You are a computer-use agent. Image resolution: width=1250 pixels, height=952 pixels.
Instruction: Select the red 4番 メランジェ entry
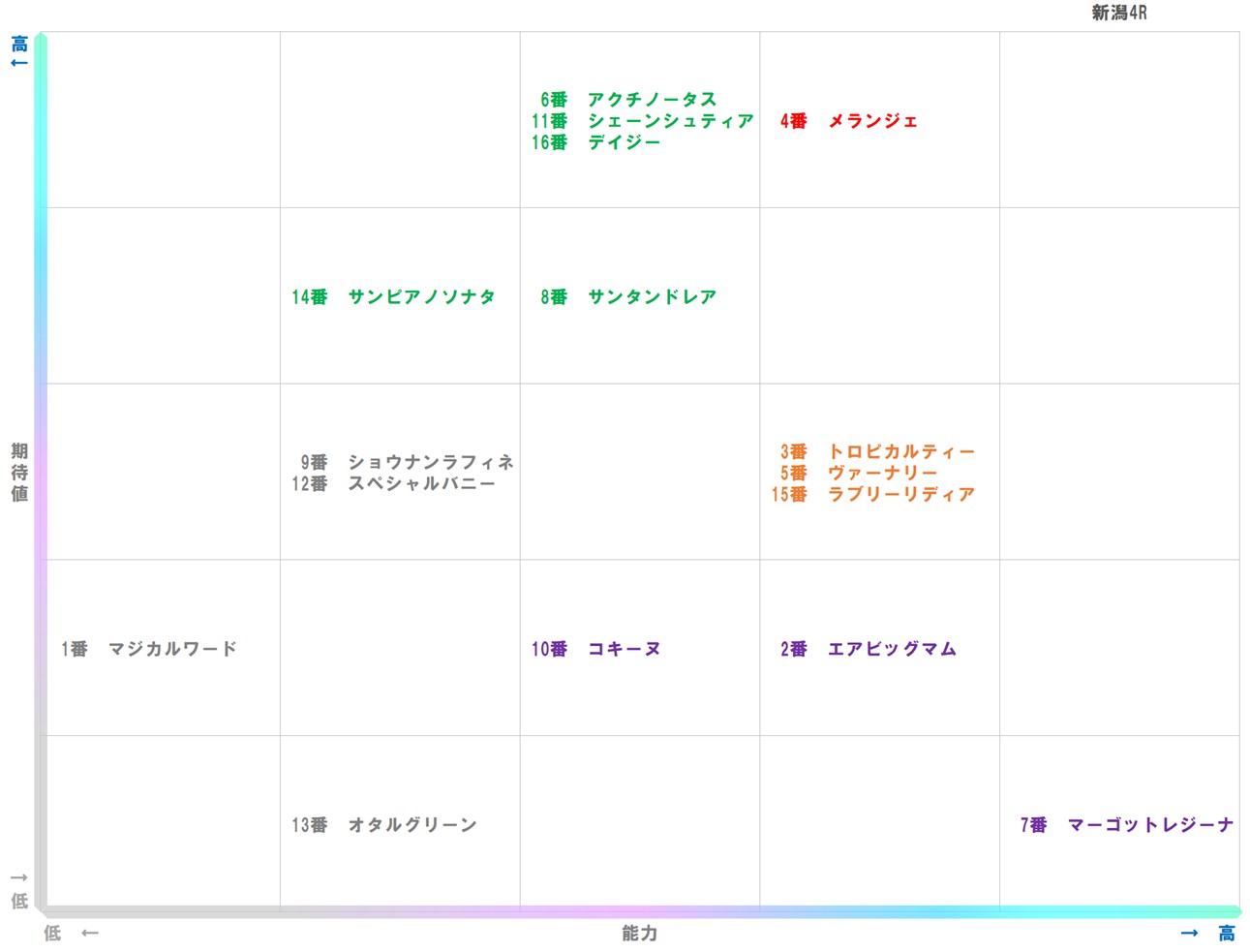click(848, 121)
